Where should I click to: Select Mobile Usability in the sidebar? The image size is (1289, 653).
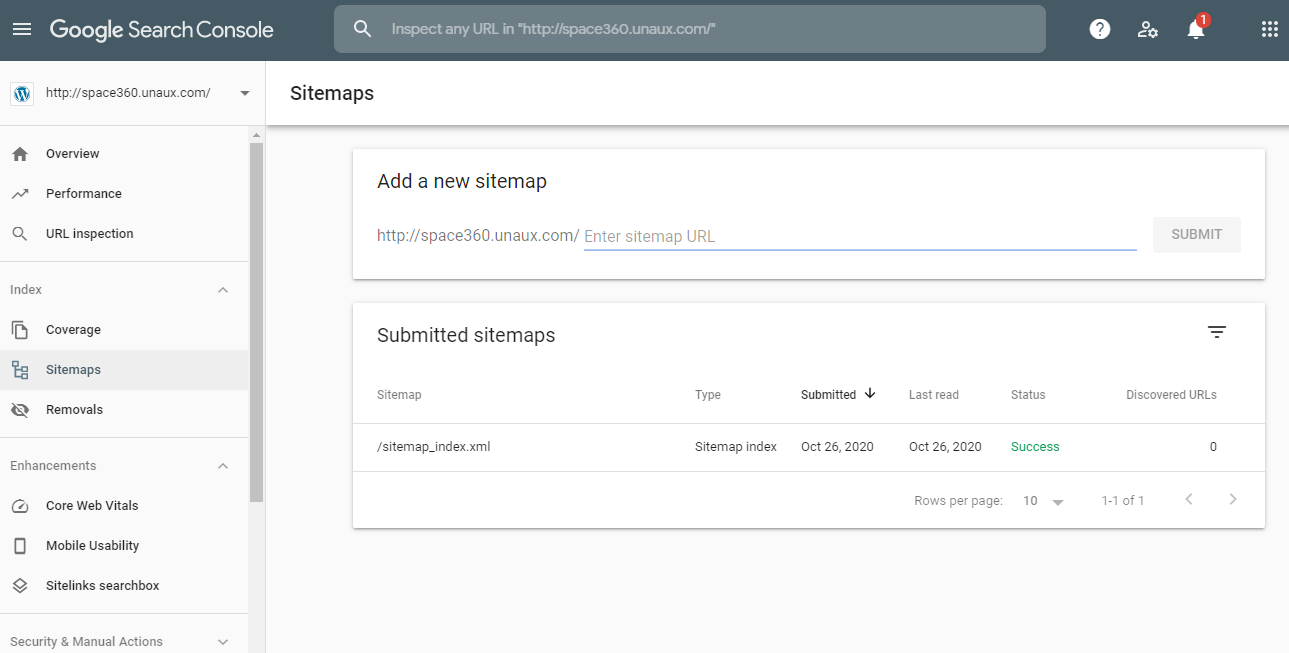(x=92, y=545)
